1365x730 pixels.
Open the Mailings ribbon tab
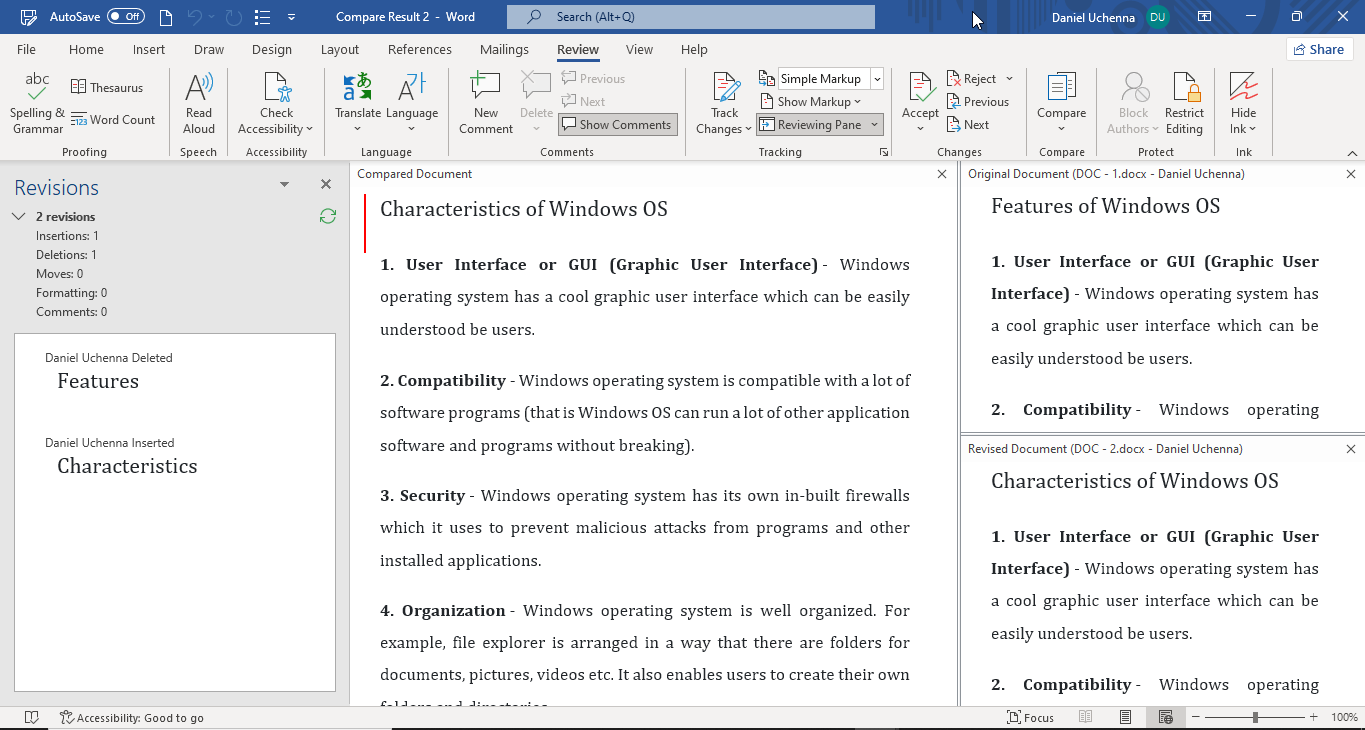[504, 49]
